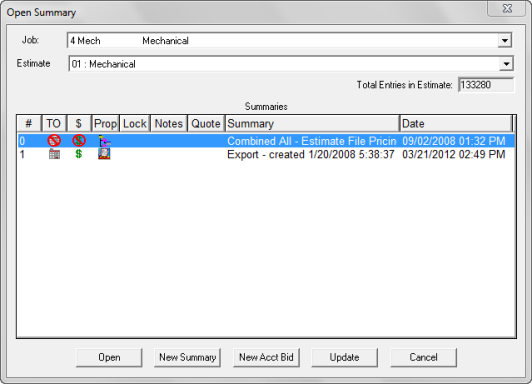Image resolution: width=532 pixels, height=384 pixels.
Task: Click the green dollar icon in row 1
Action: click(79, 154)
